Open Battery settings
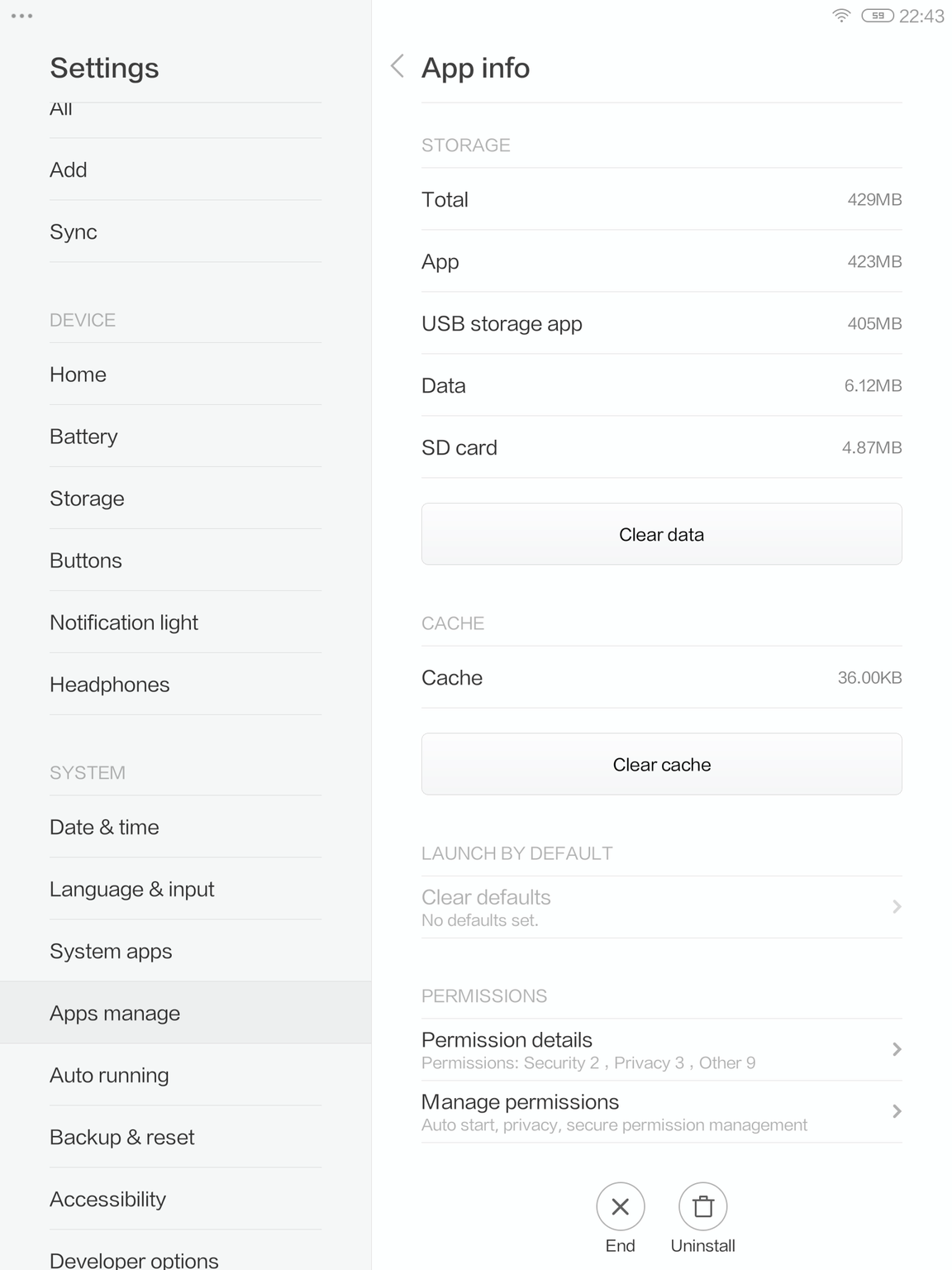 83,436
